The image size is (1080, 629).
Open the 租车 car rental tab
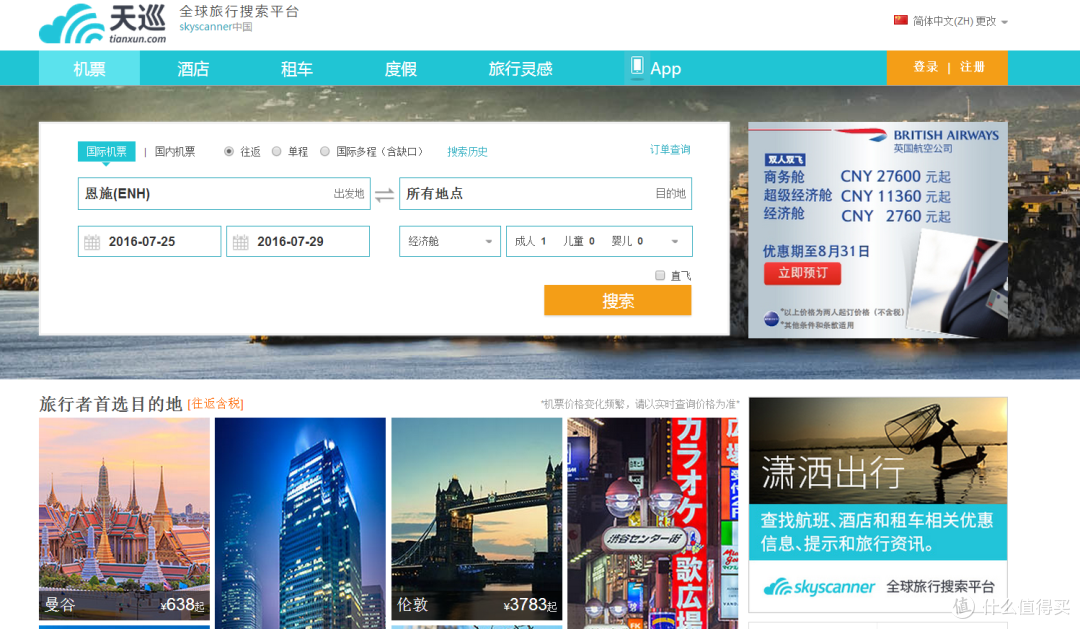point(297,68)
